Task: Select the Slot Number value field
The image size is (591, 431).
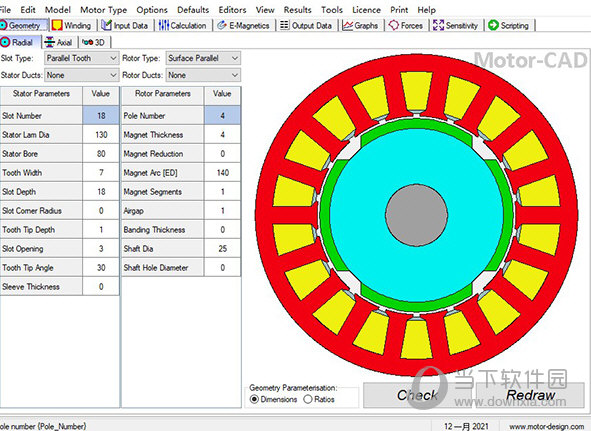Action: click(101, 115)
